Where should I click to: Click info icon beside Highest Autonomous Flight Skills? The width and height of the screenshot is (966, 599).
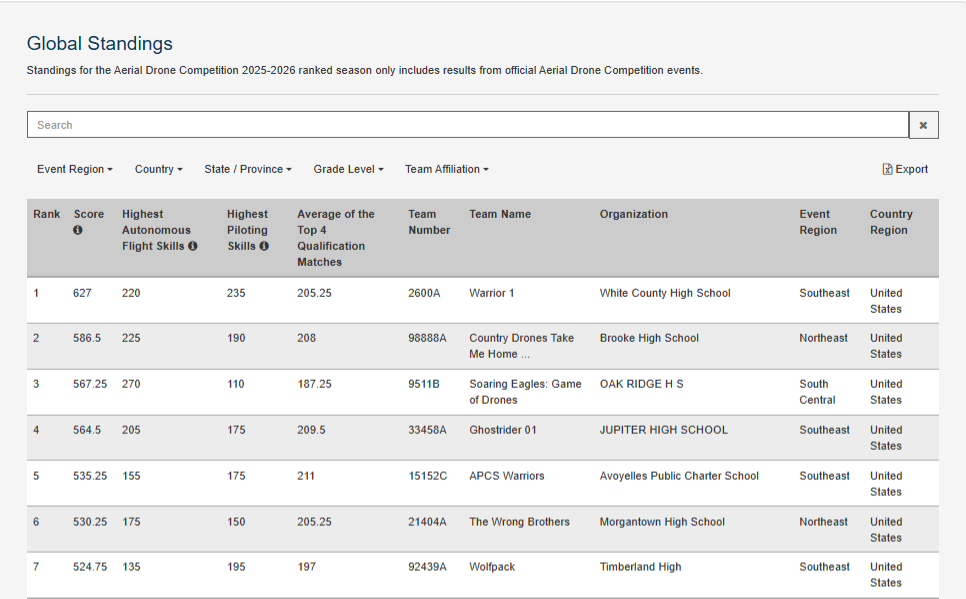[x=193, y=246]
